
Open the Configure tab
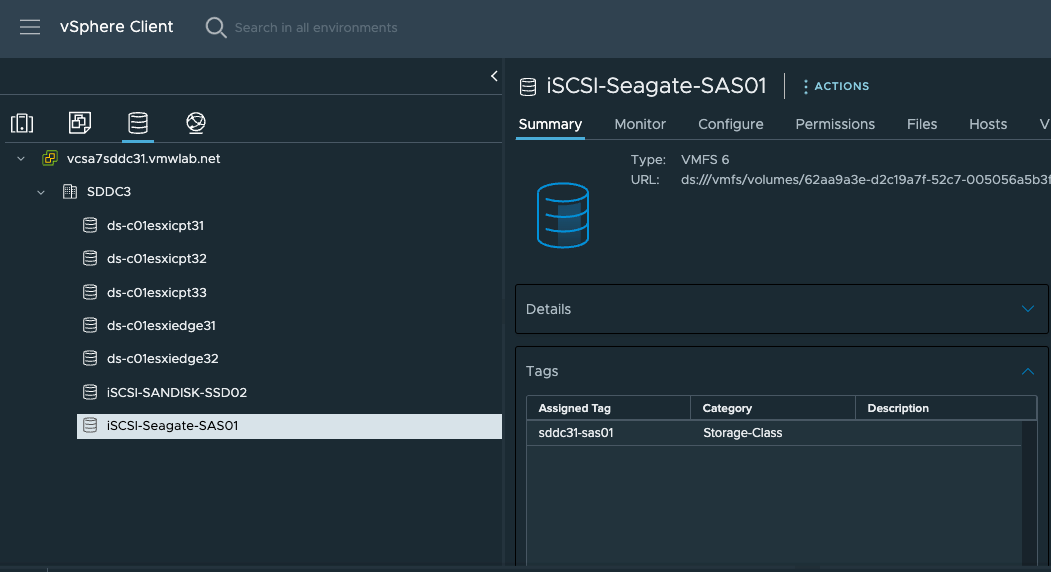coord(731,124)
